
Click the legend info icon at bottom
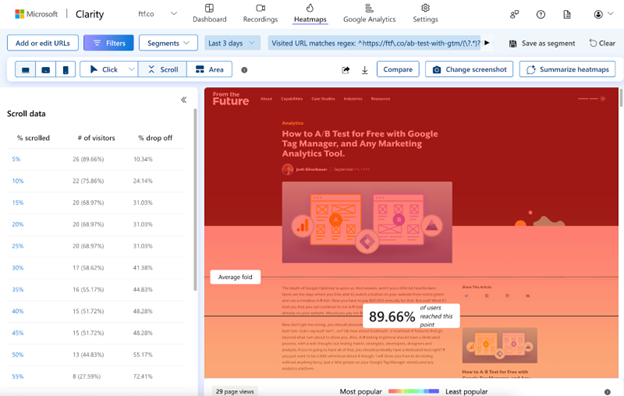(607, 392)
